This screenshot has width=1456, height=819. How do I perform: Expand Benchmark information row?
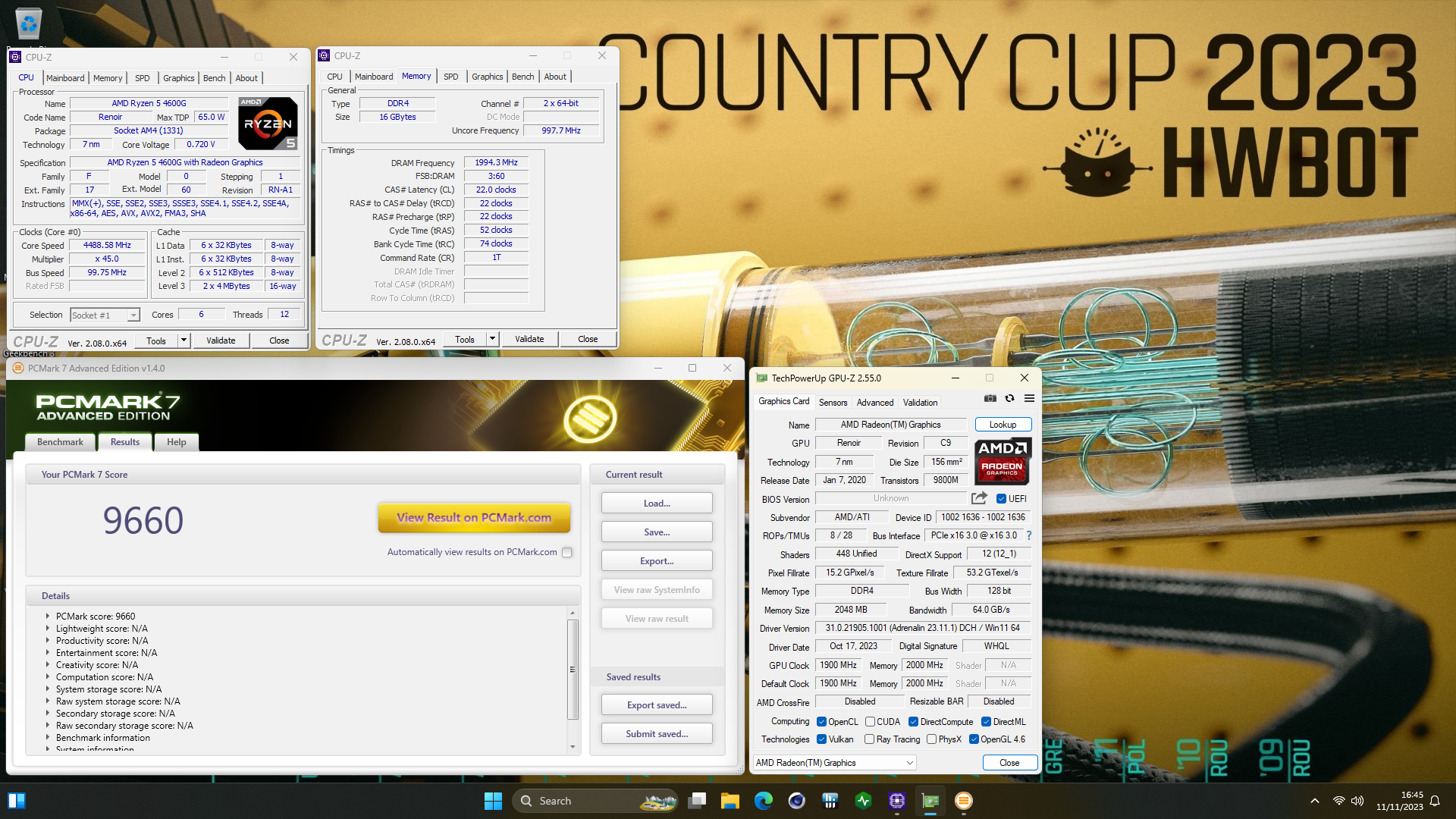[x=47, y=737]
